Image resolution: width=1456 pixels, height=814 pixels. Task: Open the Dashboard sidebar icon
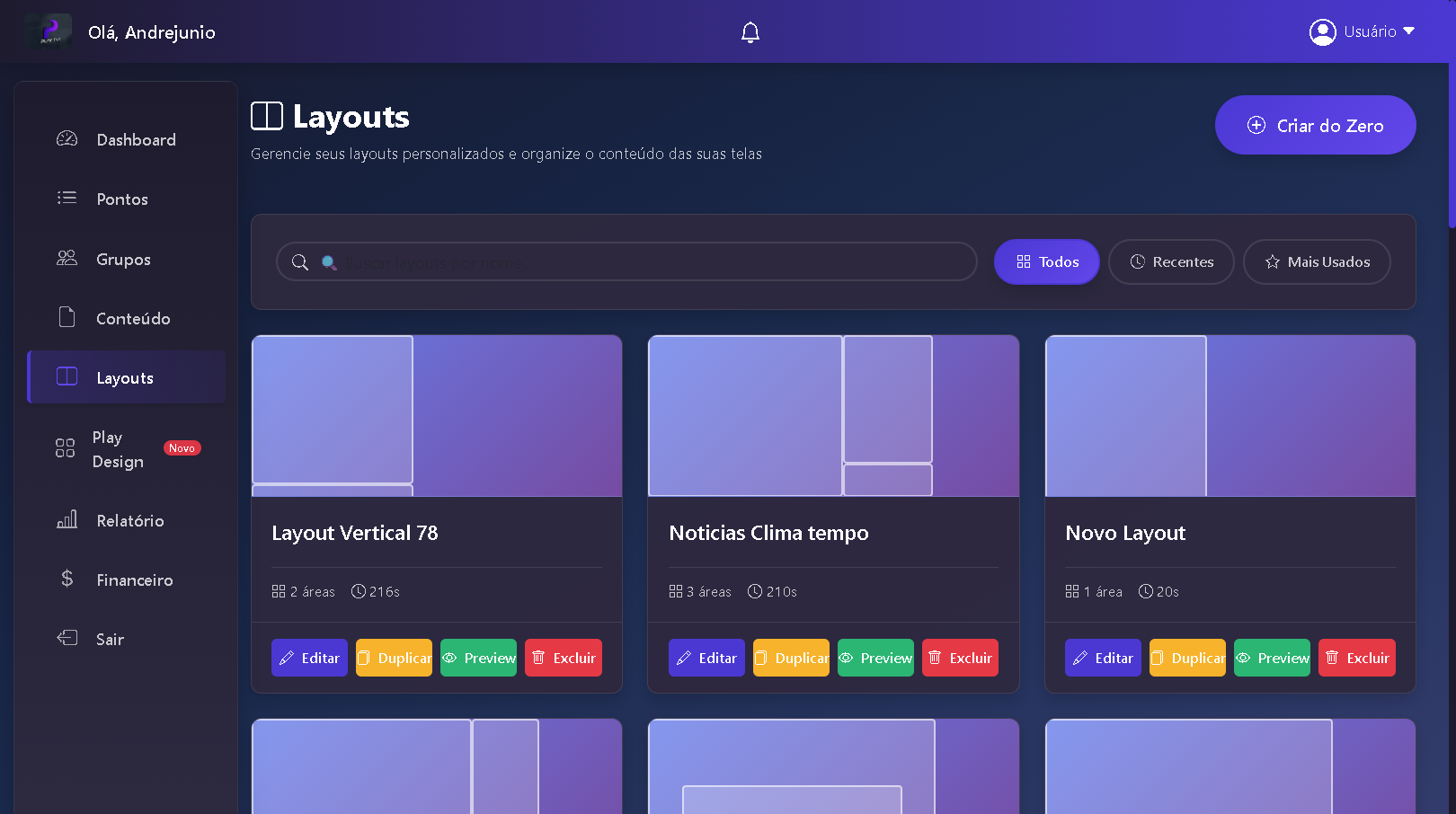(67, 139)
